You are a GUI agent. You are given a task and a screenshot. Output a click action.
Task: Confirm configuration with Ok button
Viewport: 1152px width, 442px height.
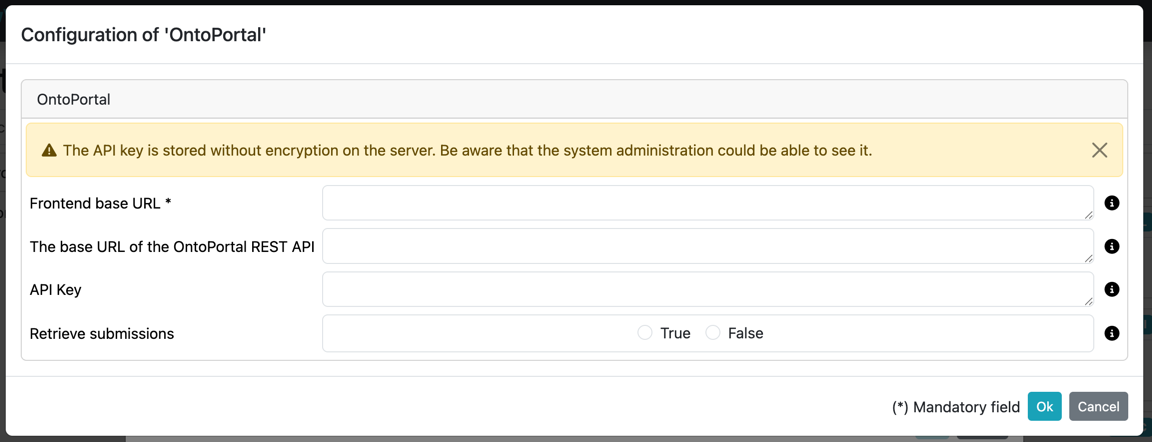coord(1044,406)
